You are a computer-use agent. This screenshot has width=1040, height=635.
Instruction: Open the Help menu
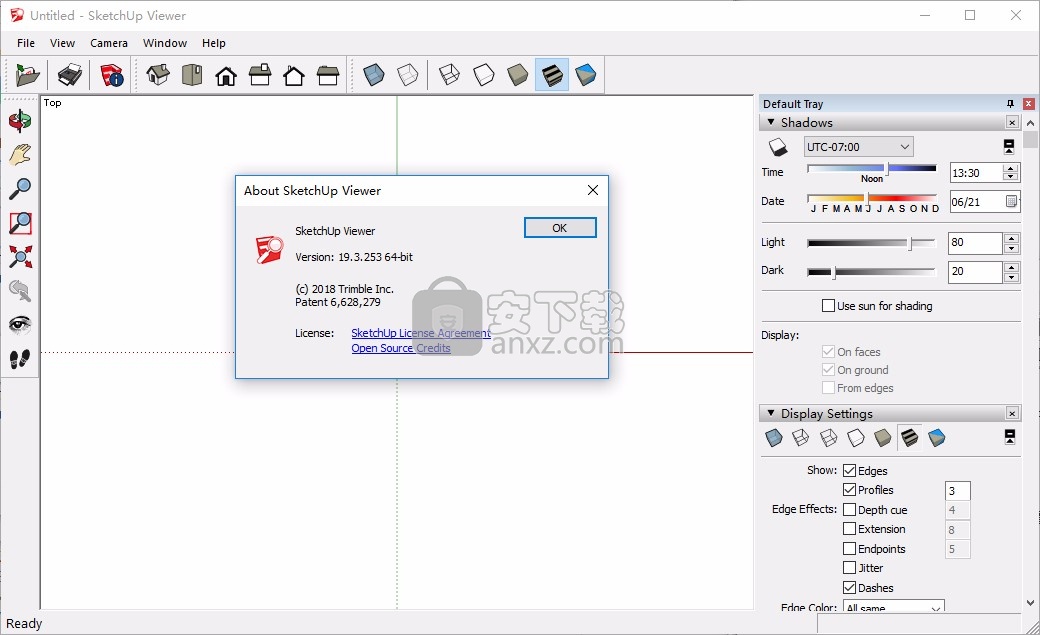(214, 43)
